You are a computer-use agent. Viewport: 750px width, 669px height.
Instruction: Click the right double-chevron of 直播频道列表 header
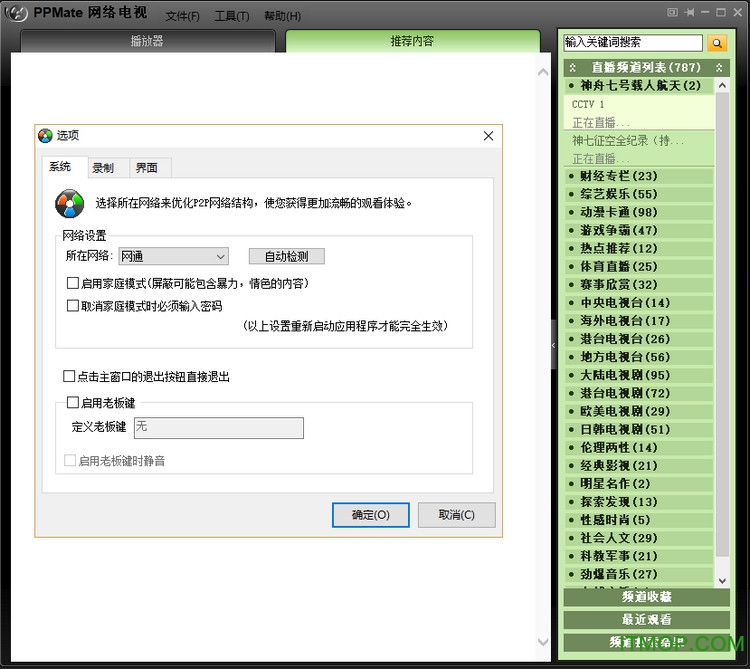(719, 67)
